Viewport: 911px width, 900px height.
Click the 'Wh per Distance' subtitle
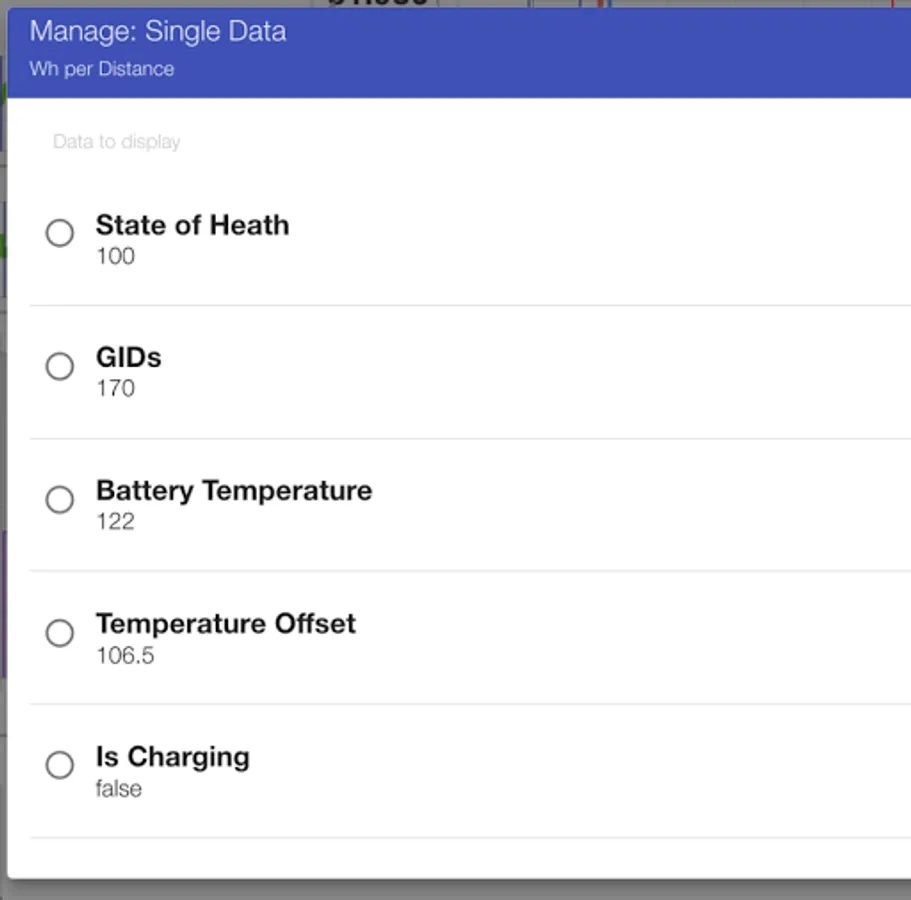coord(101,69)
